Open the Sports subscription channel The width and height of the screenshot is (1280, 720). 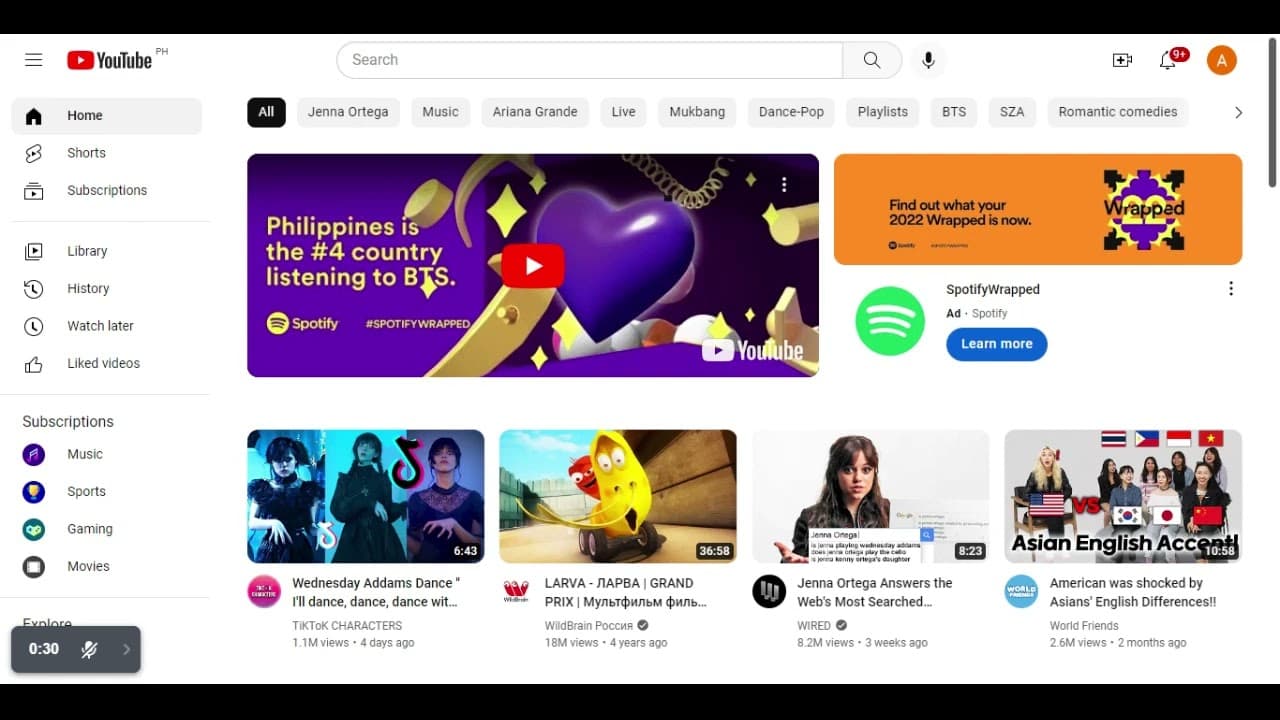(107, 491)
